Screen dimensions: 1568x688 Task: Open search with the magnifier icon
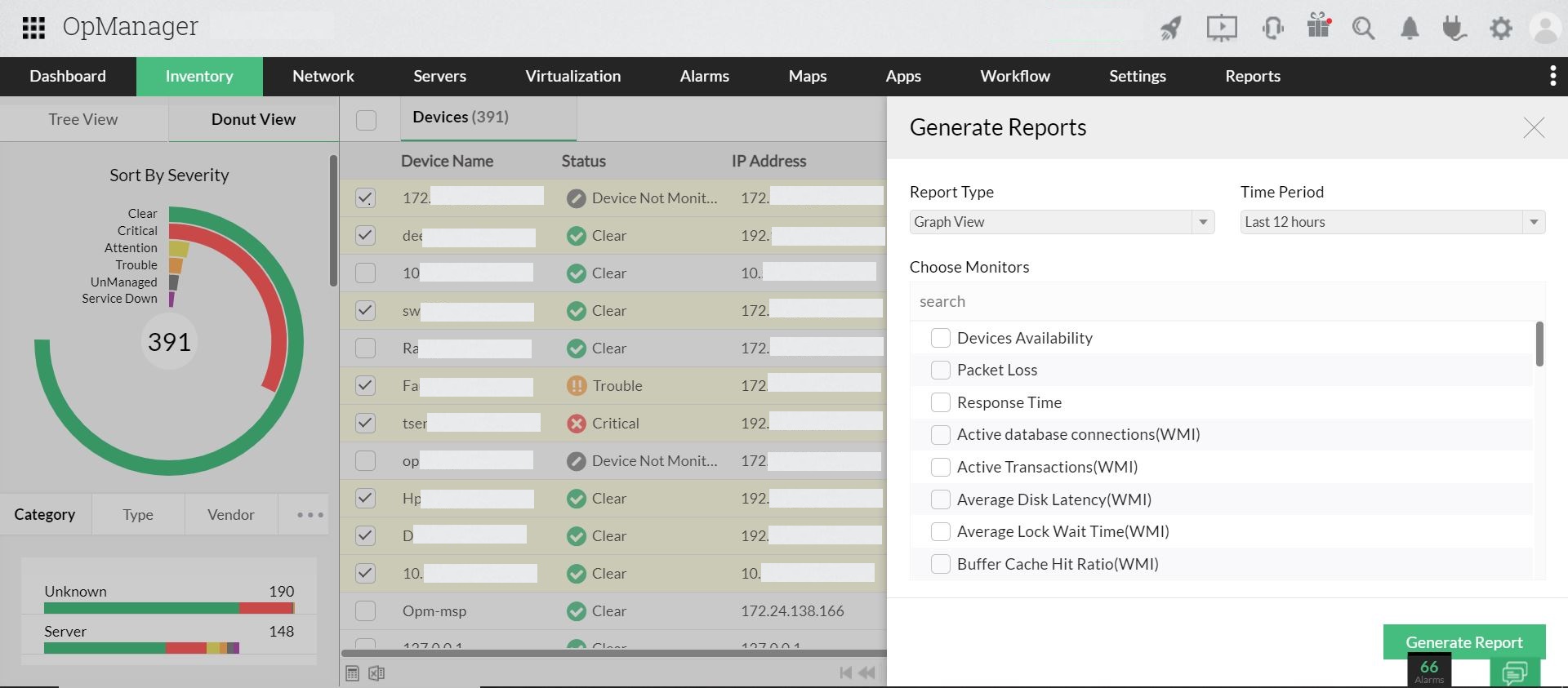(1363, 29)
